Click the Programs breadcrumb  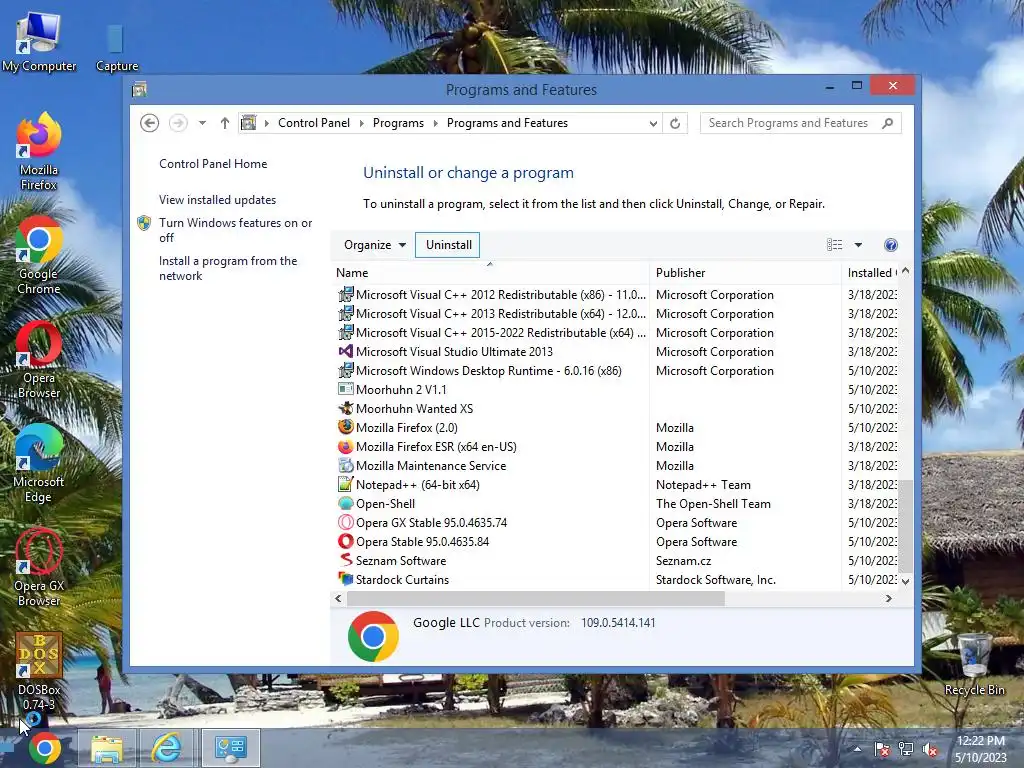(x=398, y=123)
